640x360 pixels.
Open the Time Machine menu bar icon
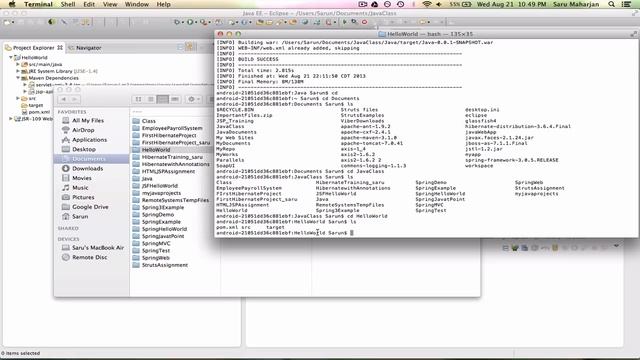click(400, 4)
